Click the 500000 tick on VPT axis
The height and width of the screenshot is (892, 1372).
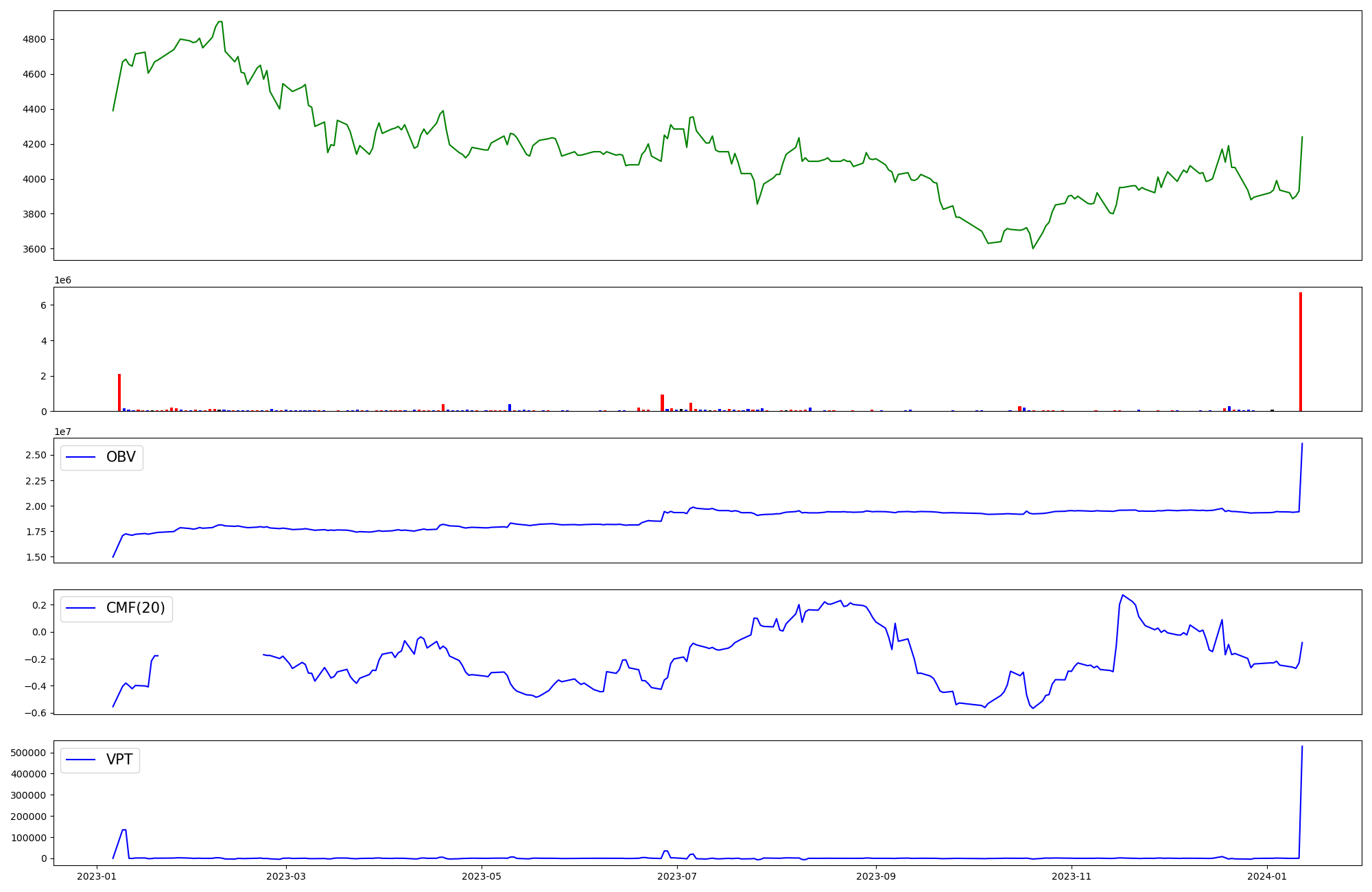(29, 753)
